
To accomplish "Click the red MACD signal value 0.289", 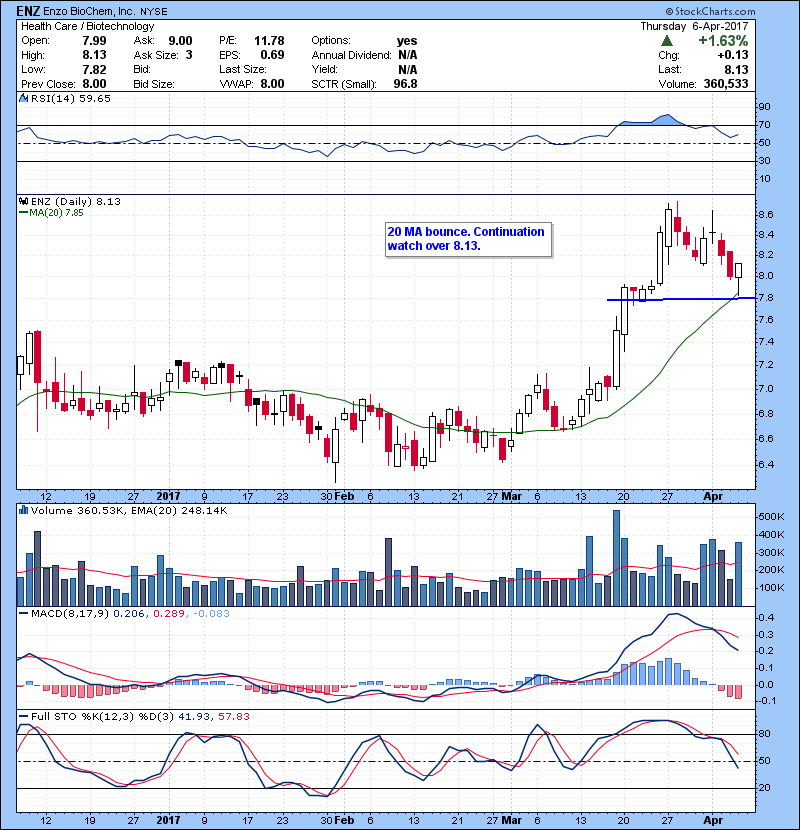I will [169, 614].
